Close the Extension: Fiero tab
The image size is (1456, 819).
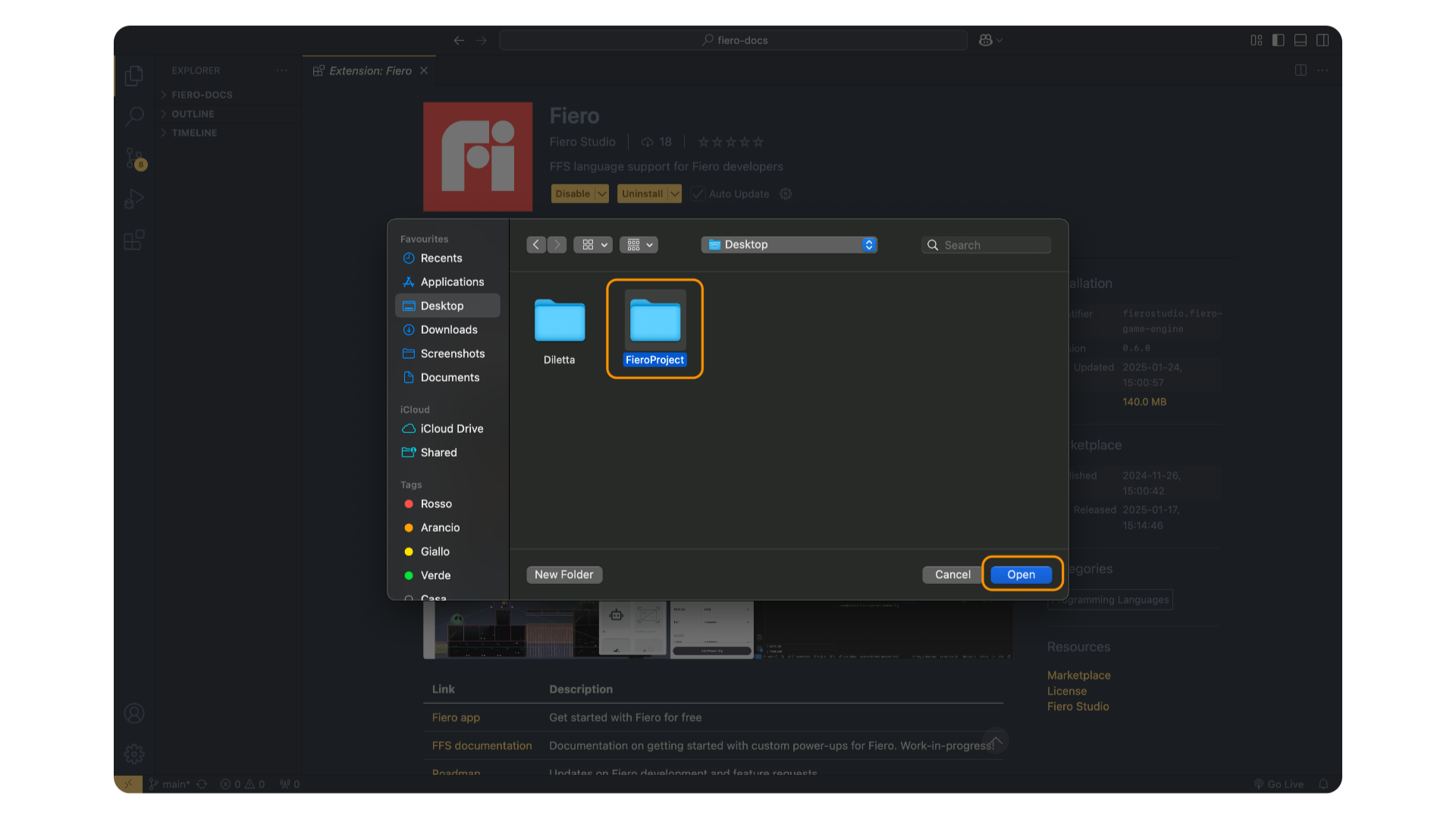pos(424,71)
